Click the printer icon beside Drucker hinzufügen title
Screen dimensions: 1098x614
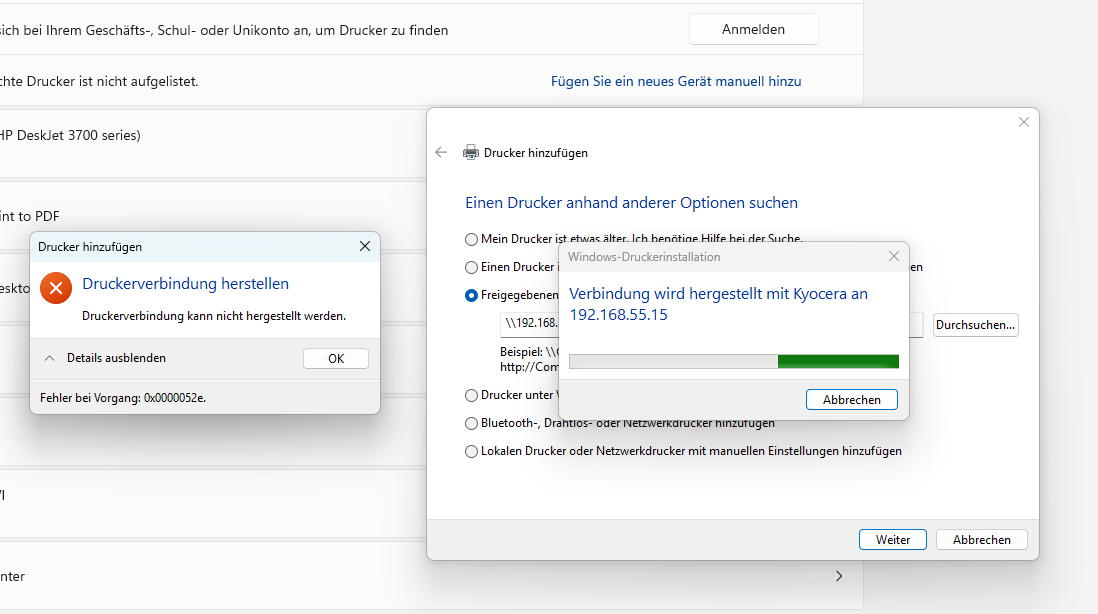pyautogui.click(x=470, y=152)
